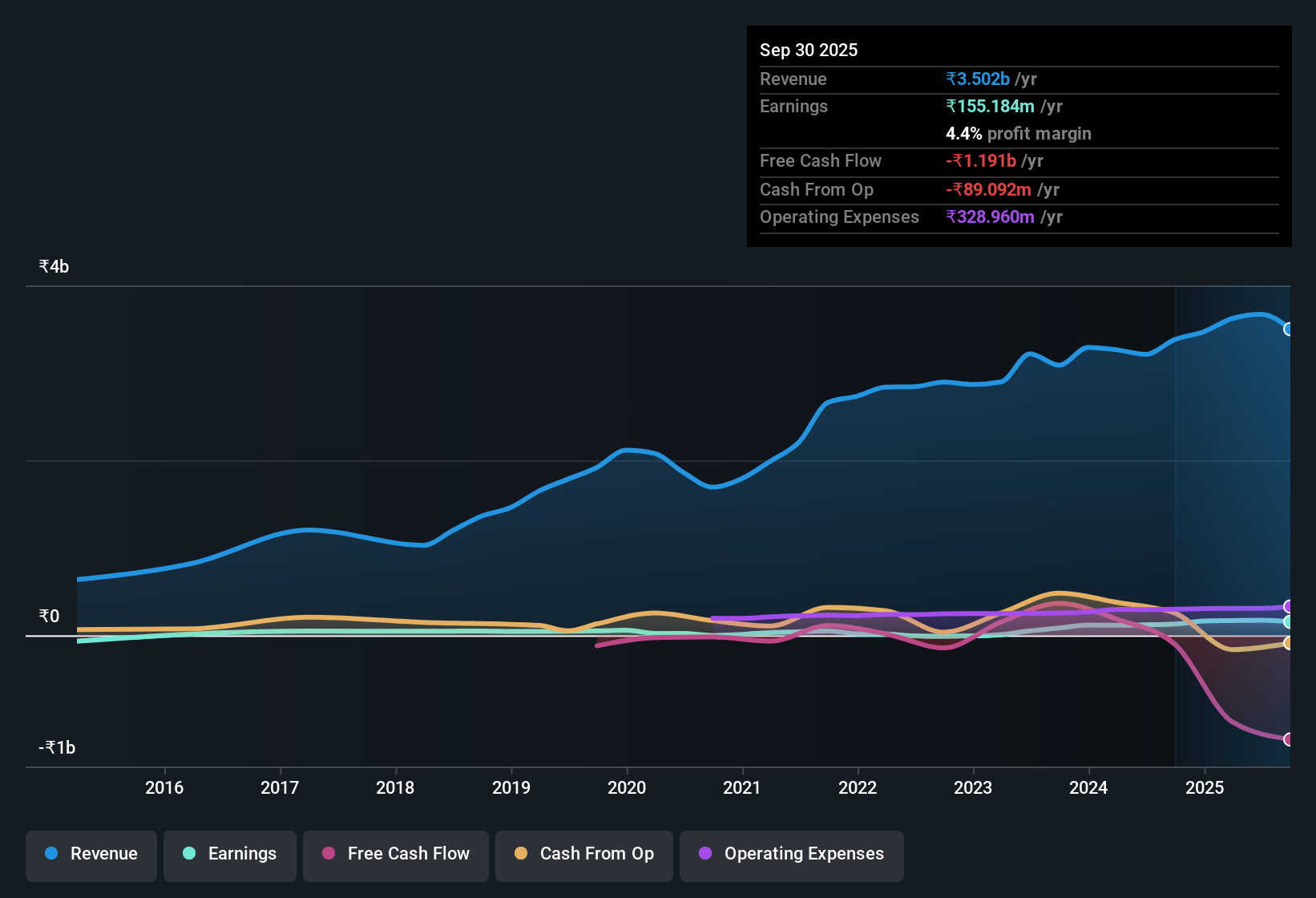Select the 2025 year label on the axis
1316x898 pixels.
tap(1205, 788)
